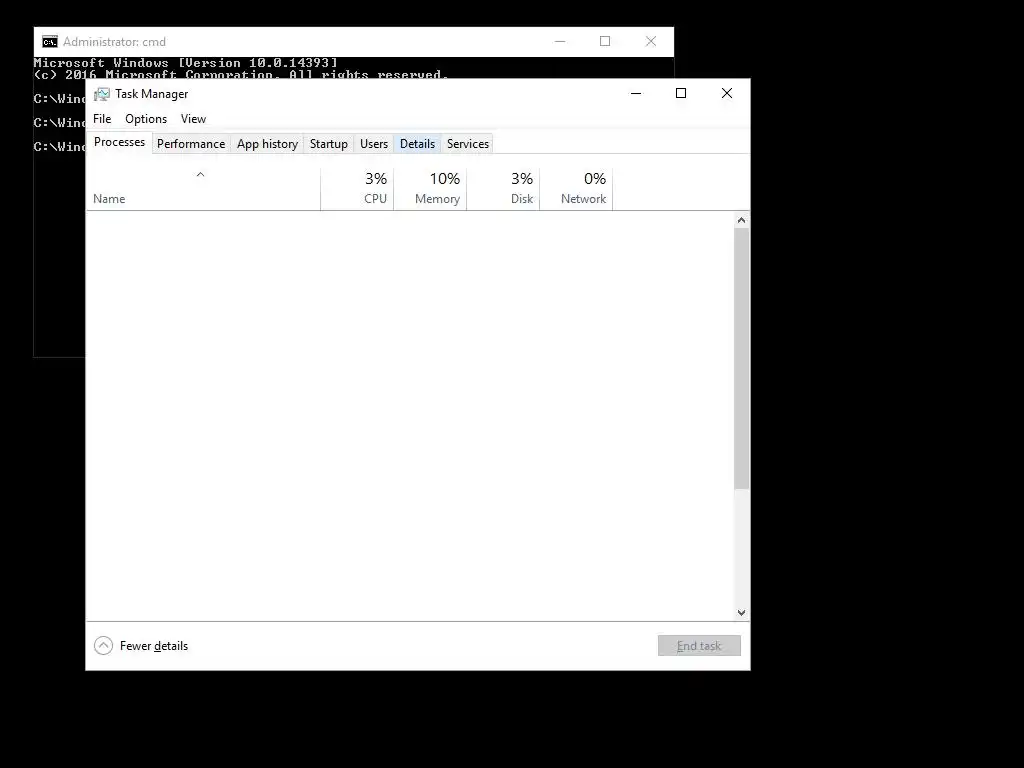The image size is (1024, 768).
Task: Minimize the Administrator cmd window
Action: (560, 41)
